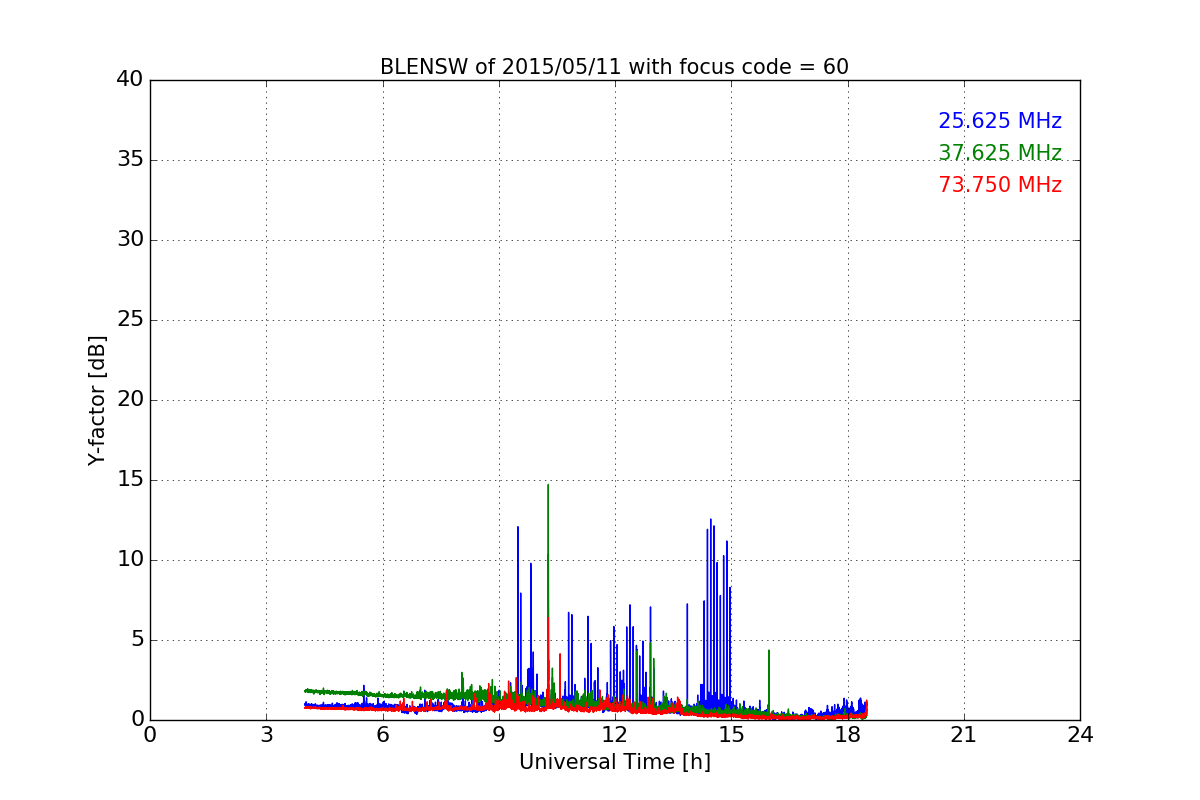Click the x-axis tick label '3'
1200x800 pixels.
(x=266, y=735)
